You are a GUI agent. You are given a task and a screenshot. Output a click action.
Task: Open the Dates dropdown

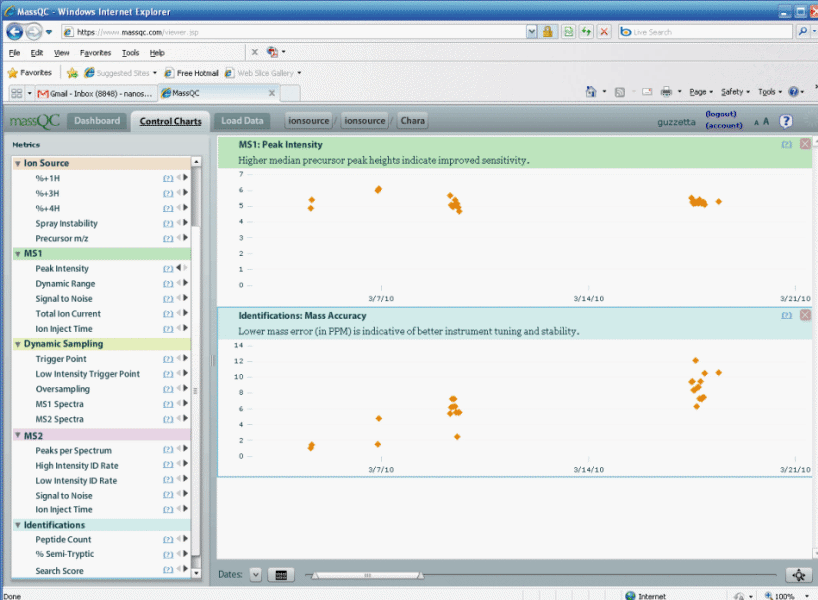click(255, 575)
